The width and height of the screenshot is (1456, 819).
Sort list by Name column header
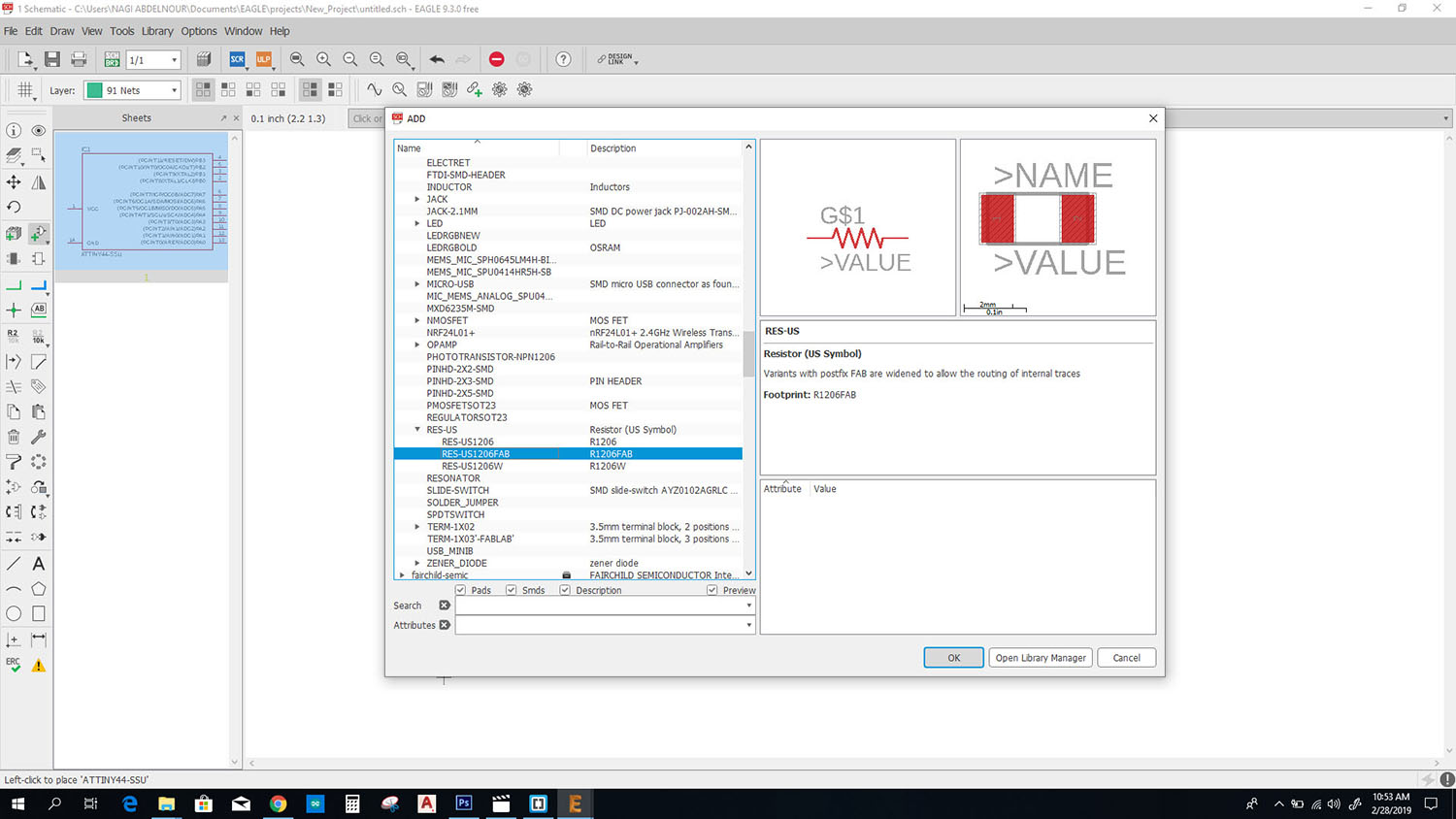[477, 148]
